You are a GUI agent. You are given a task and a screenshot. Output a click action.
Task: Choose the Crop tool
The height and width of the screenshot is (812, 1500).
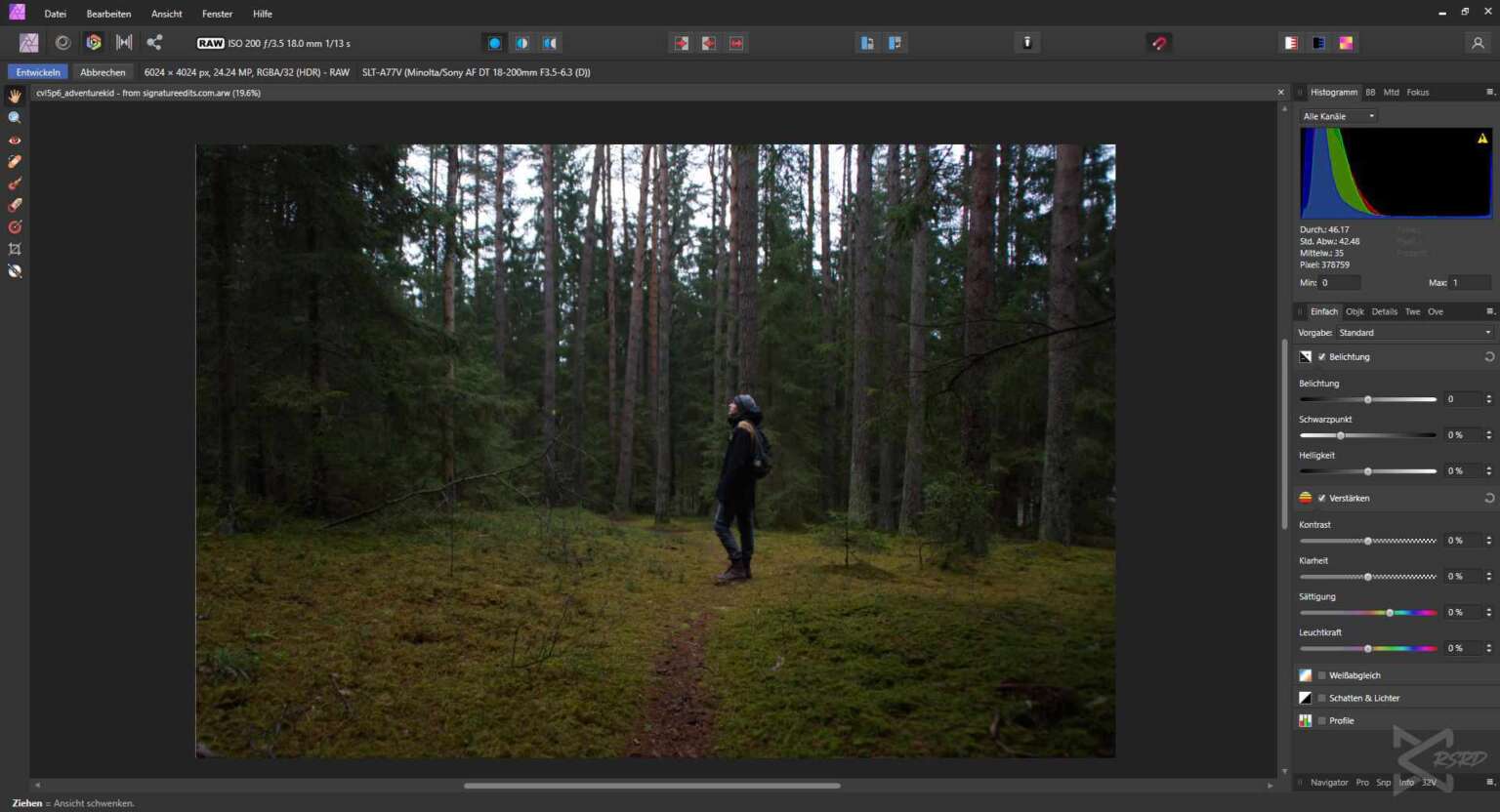15,250
